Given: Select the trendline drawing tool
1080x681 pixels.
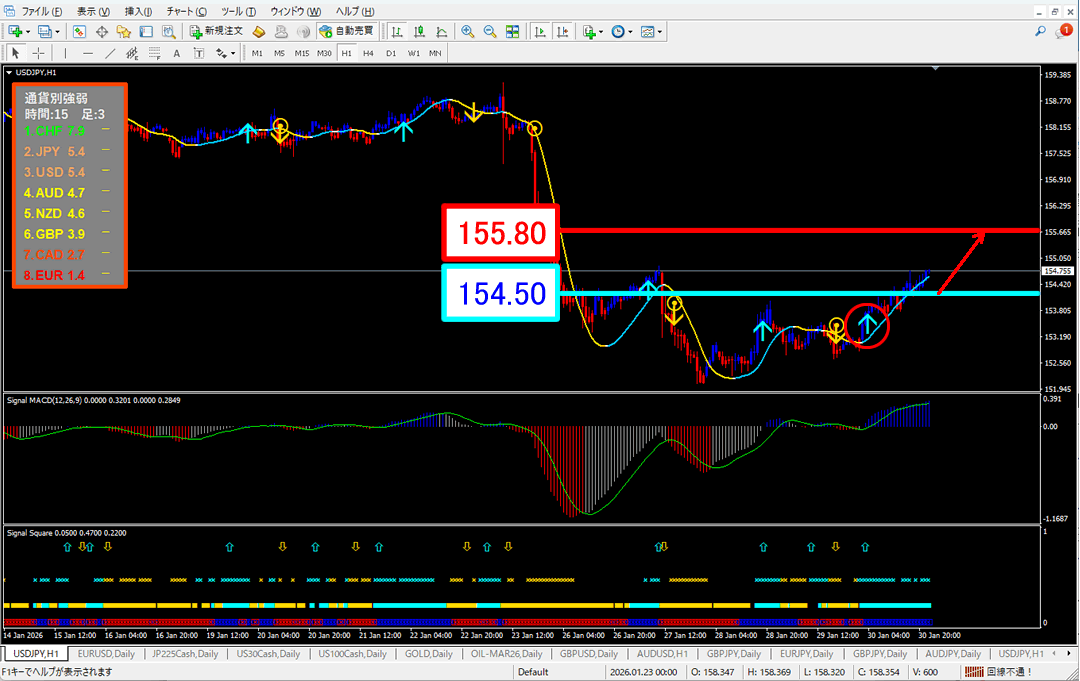Looking at the screenshot, I should (x=110, y=53).
